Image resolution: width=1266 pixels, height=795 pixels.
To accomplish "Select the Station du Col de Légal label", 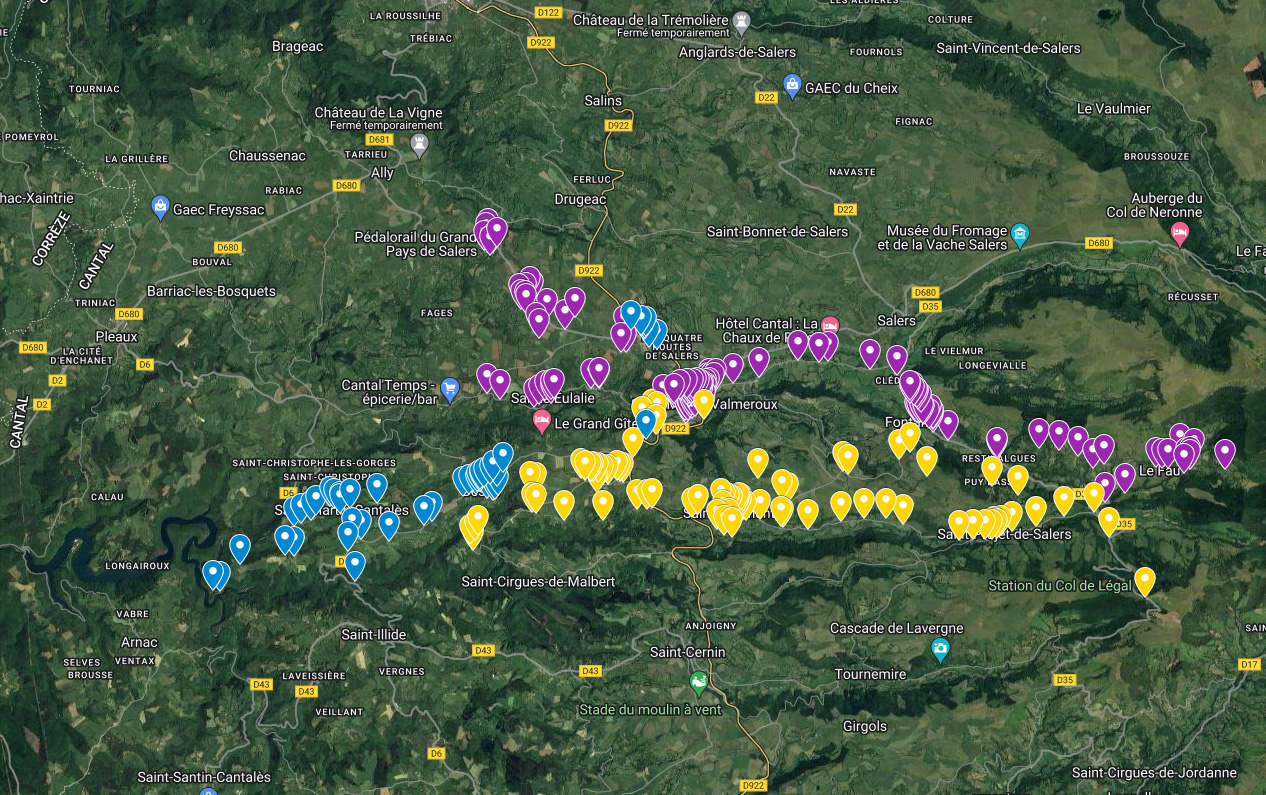I will pyautogui.click(x=1059, y=585).
